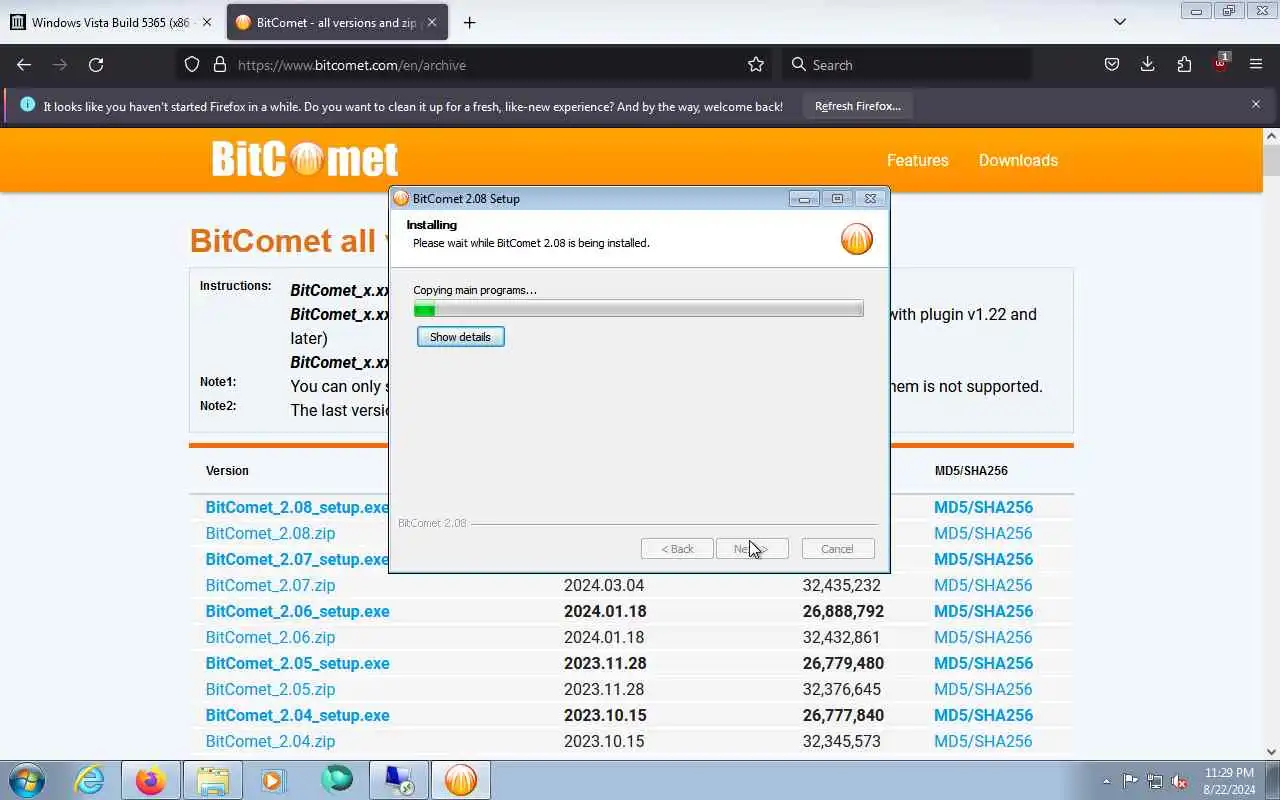Download BitComet_2.04.zip
The height and width of the screenshot is (800, 1280).
point(270,741)
